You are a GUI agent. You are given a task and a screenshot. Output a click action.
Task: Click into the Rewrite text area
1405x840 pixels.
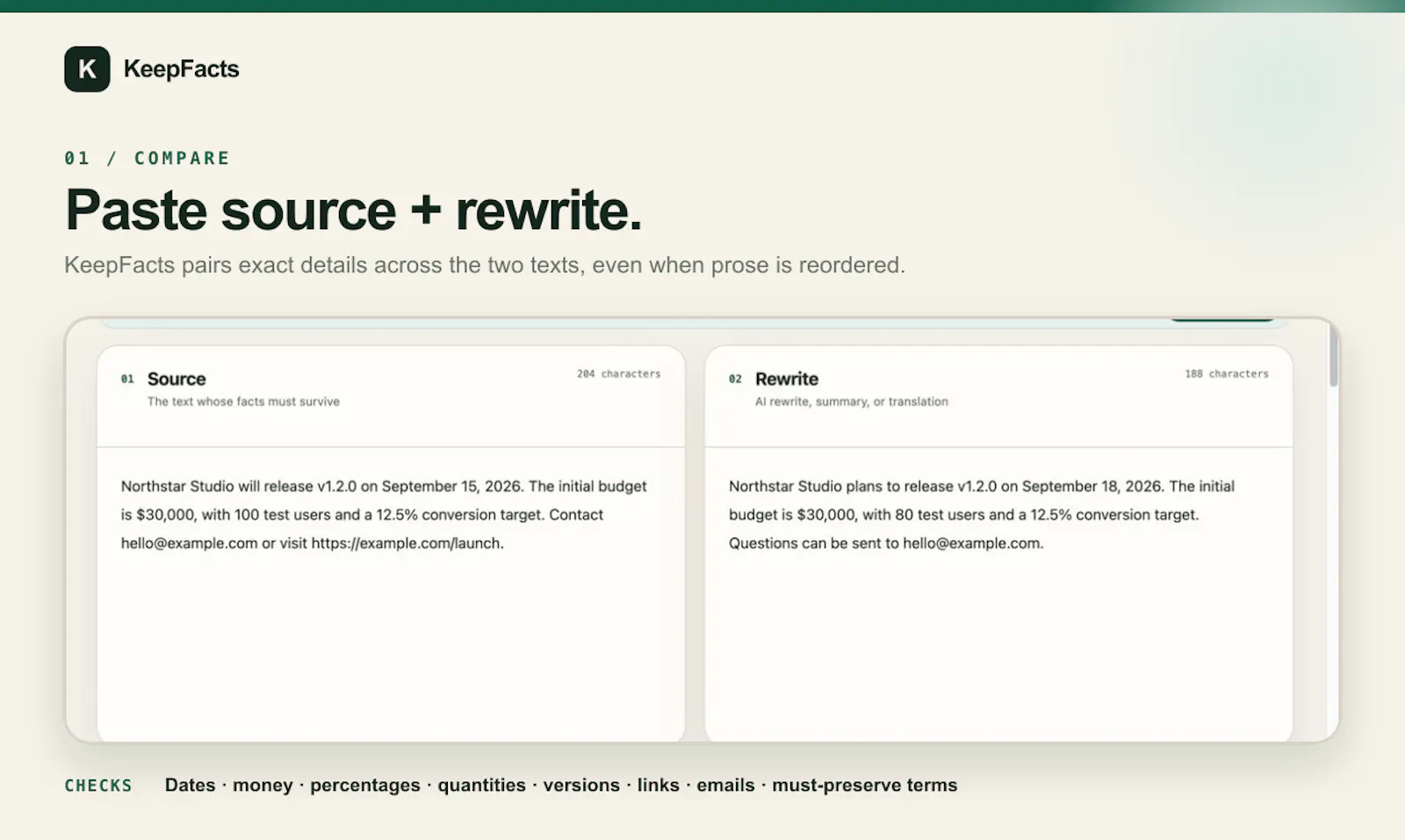pyautogui.click(x=998, y=594)
